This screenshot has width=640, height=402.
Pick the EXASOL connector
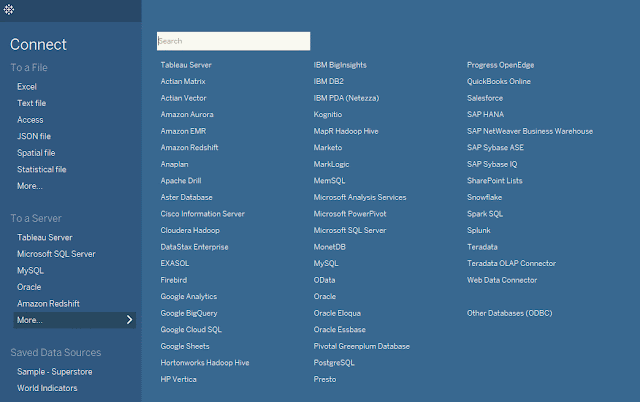pos(175,263)
